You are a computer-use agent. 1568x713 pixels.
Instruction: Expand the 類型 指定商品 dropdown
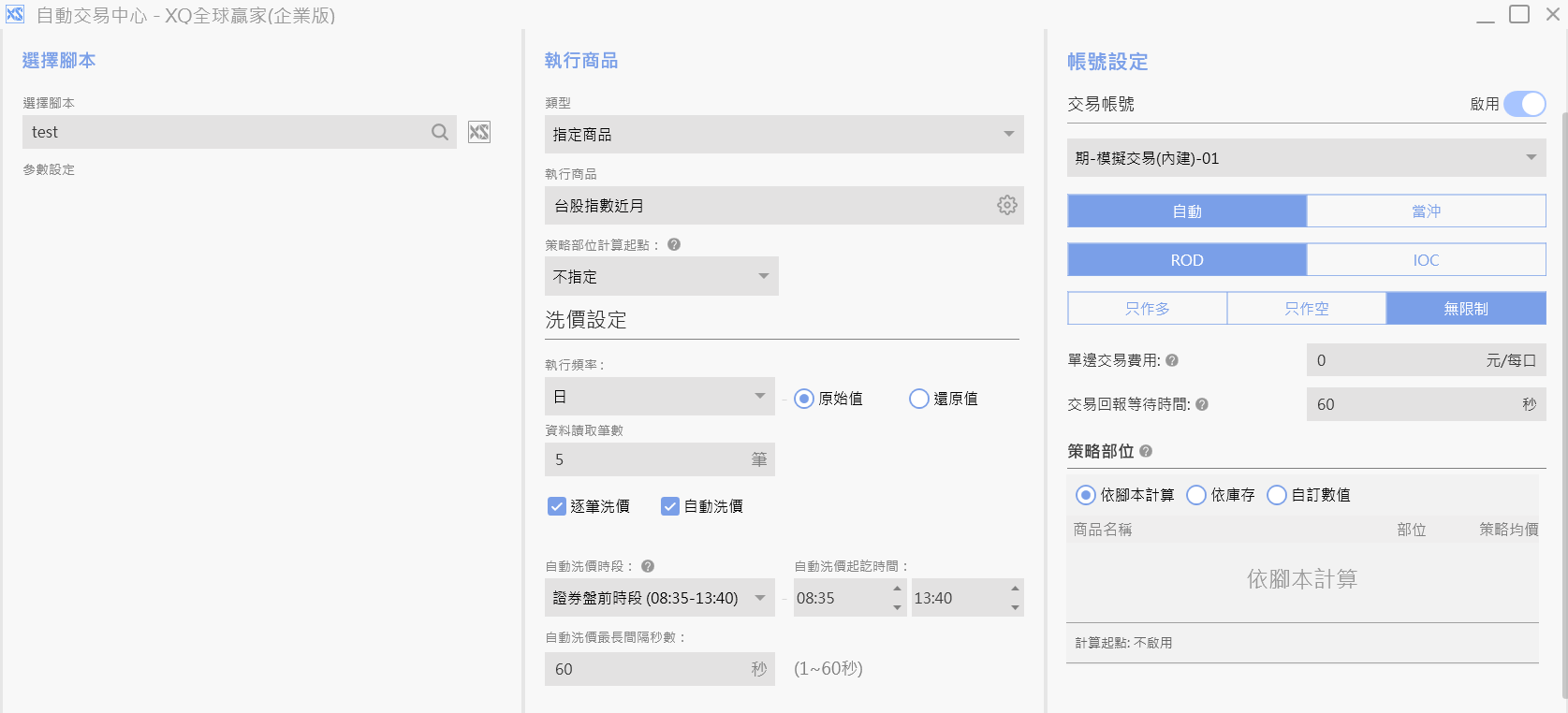[1008, 134]
